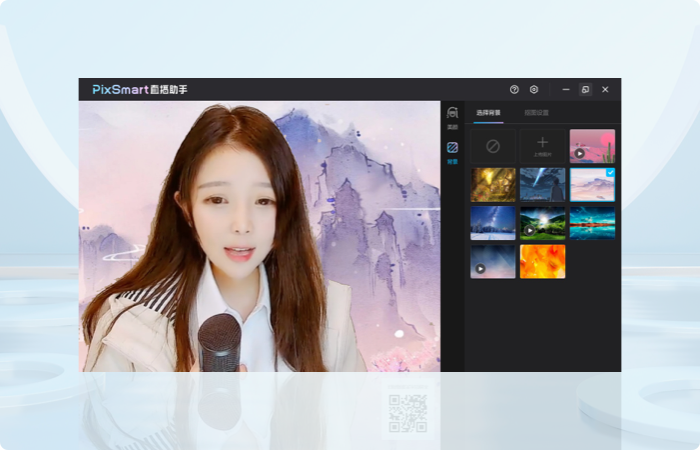Select the teal lake reflection background
The image size is (700, 450).
pyautogui.click(x=592, y=222)
